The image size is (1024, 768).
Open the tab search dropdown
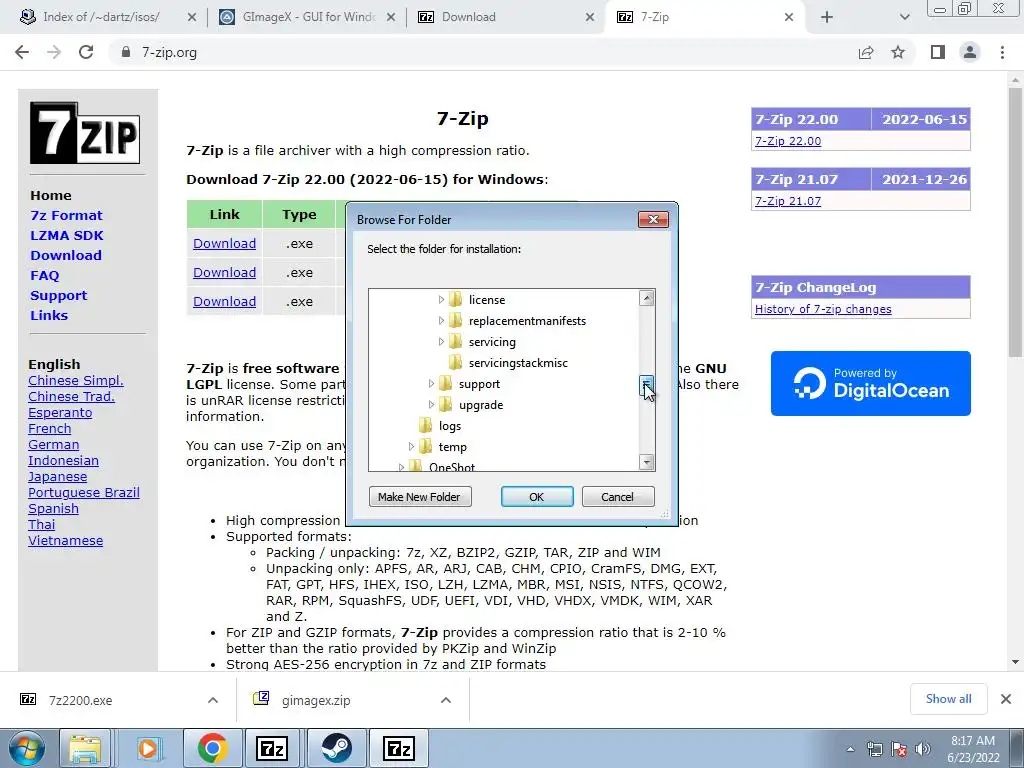[904, 17]
